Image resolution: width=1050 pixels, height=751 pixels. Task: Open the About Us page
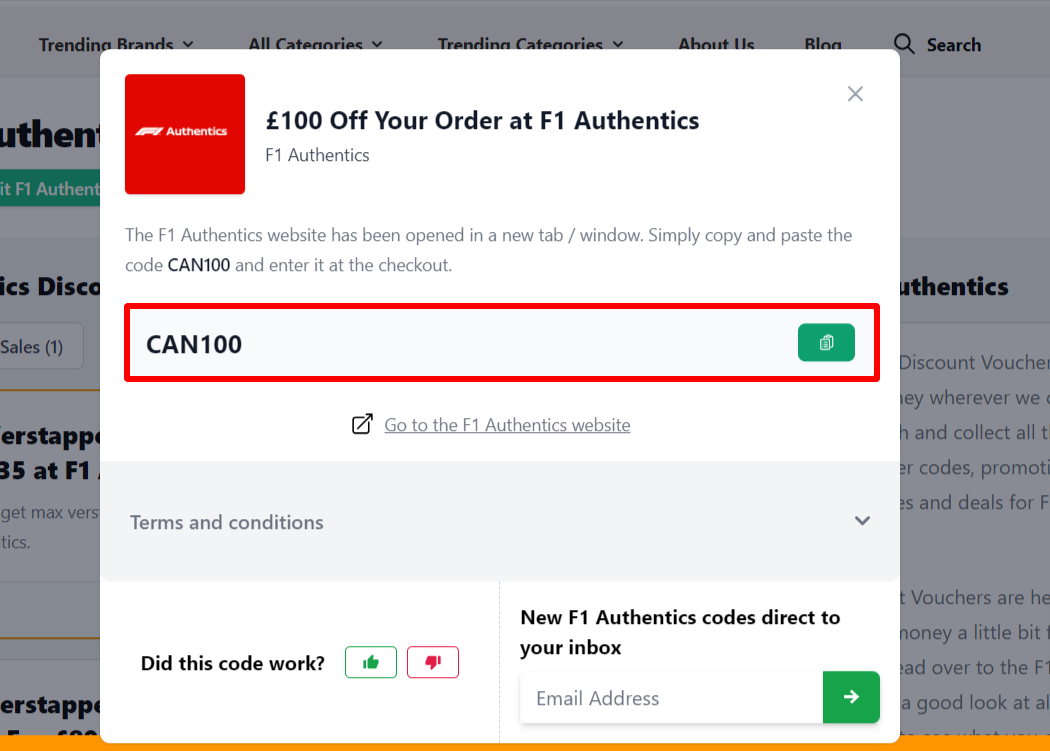click(716, 45)
